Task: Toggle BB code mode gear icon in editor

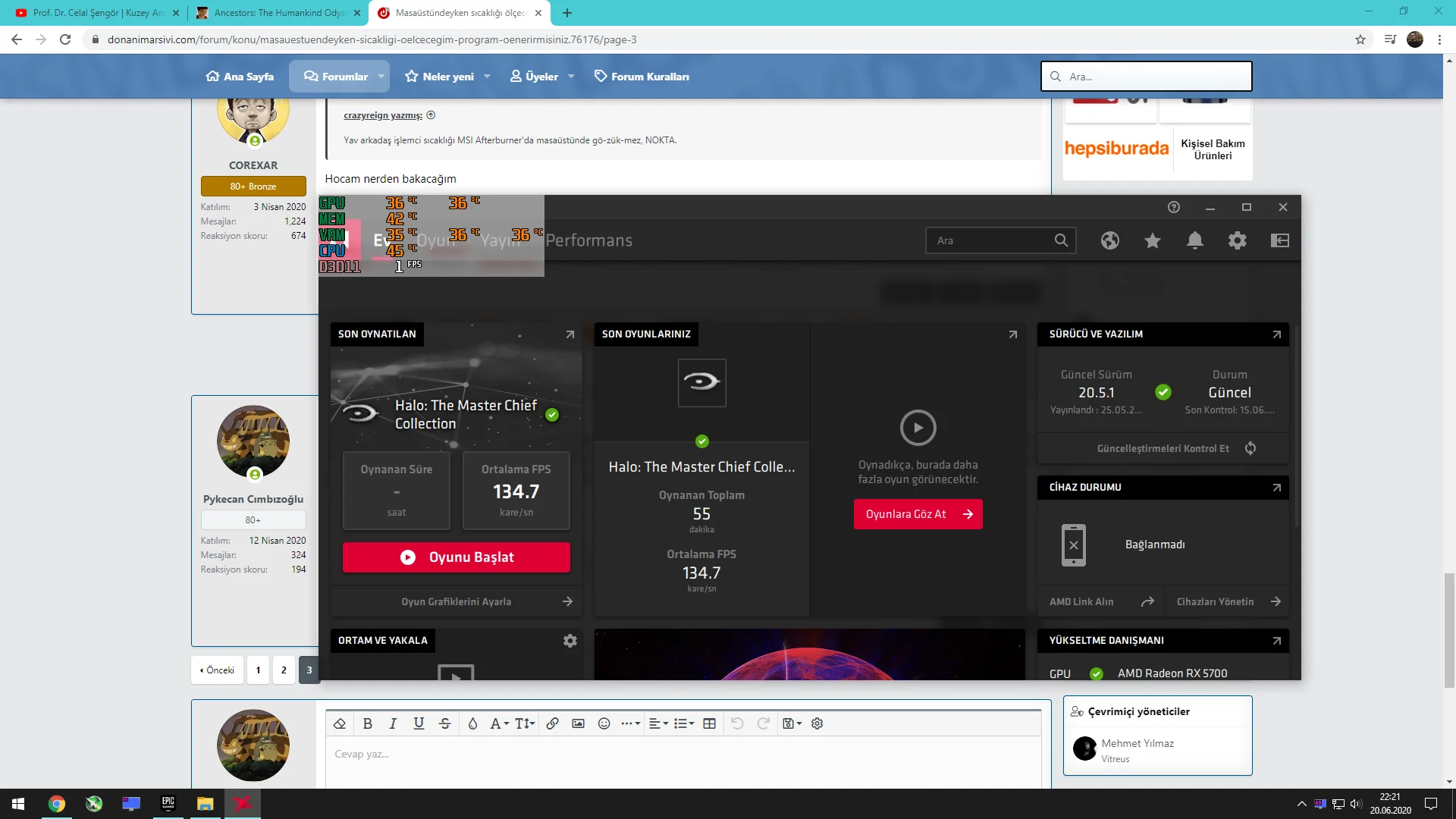Action: click(x=817, y=723)
